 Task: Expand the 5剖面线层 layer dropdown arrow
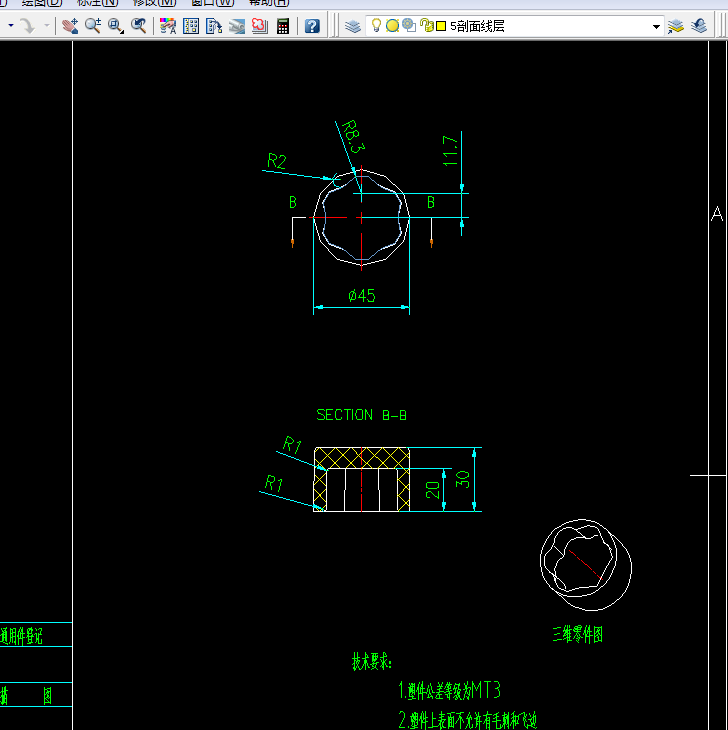point(656,27)
